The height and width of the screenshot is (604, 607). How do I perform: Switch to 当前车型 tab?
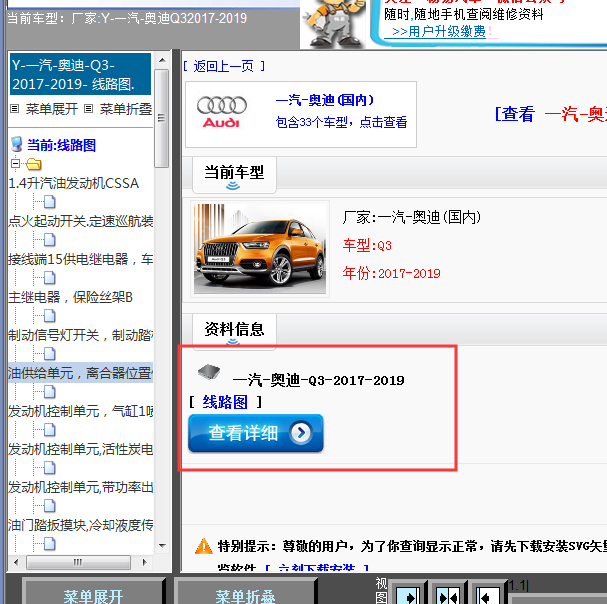point(234,174)
